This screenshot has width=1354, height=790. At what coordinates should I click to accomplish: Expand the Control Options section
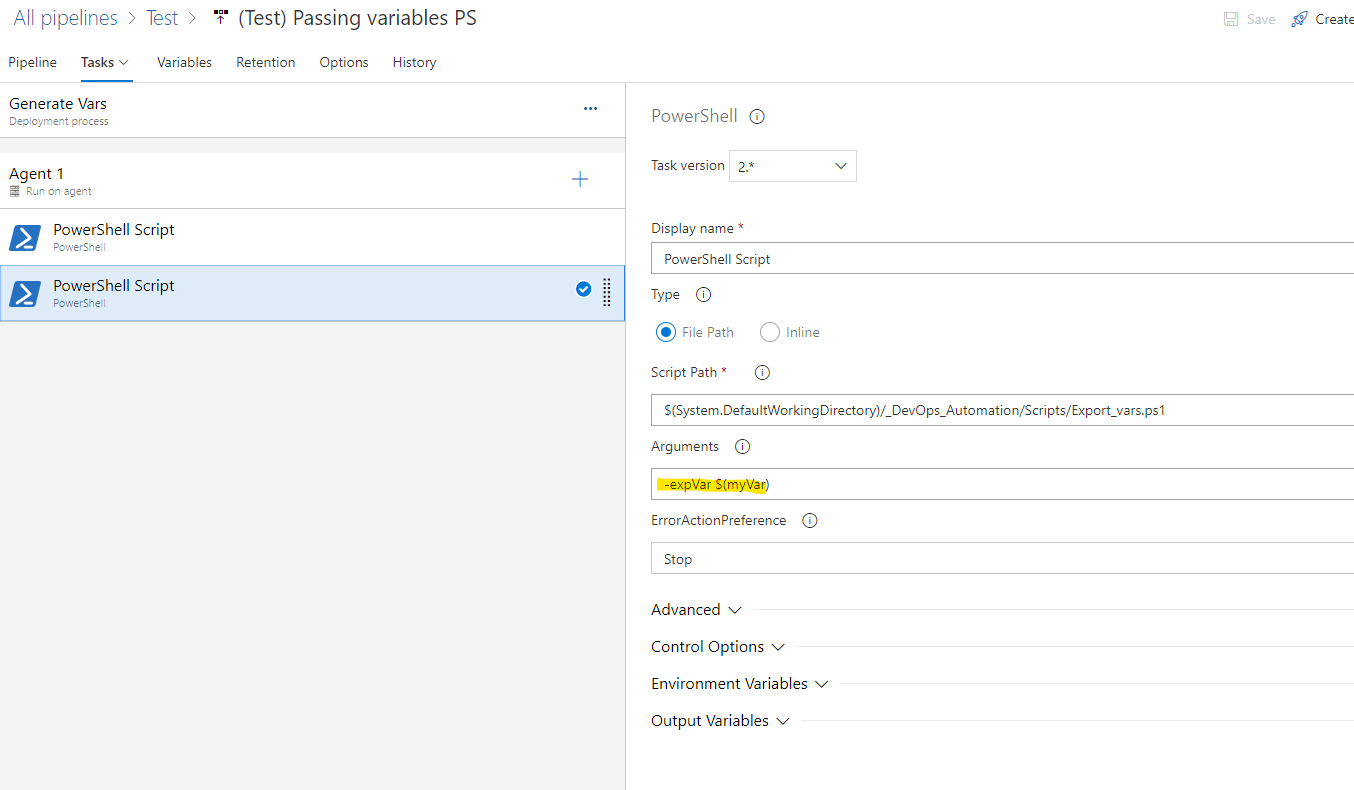click(x=718, y=647)
